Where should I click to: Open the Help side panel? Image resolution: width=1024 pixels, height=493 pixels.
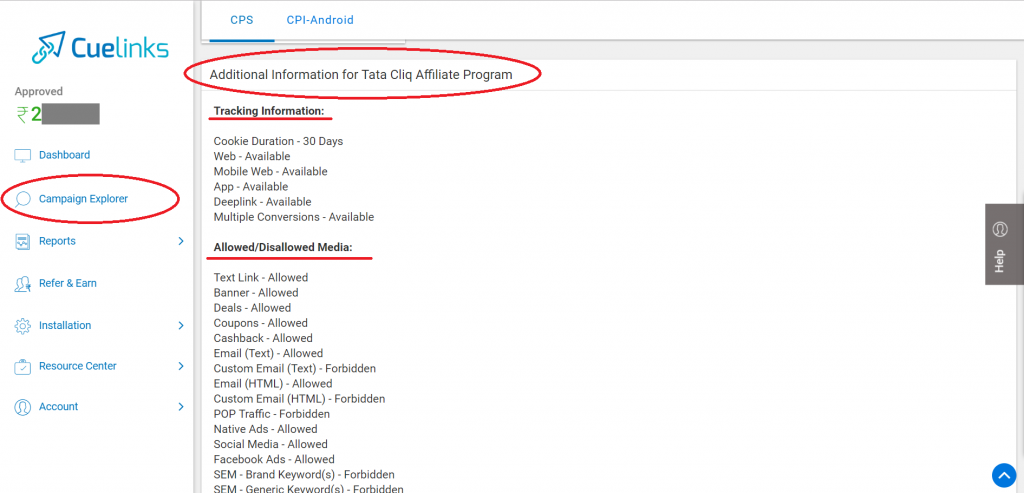tap(1004, 244)
